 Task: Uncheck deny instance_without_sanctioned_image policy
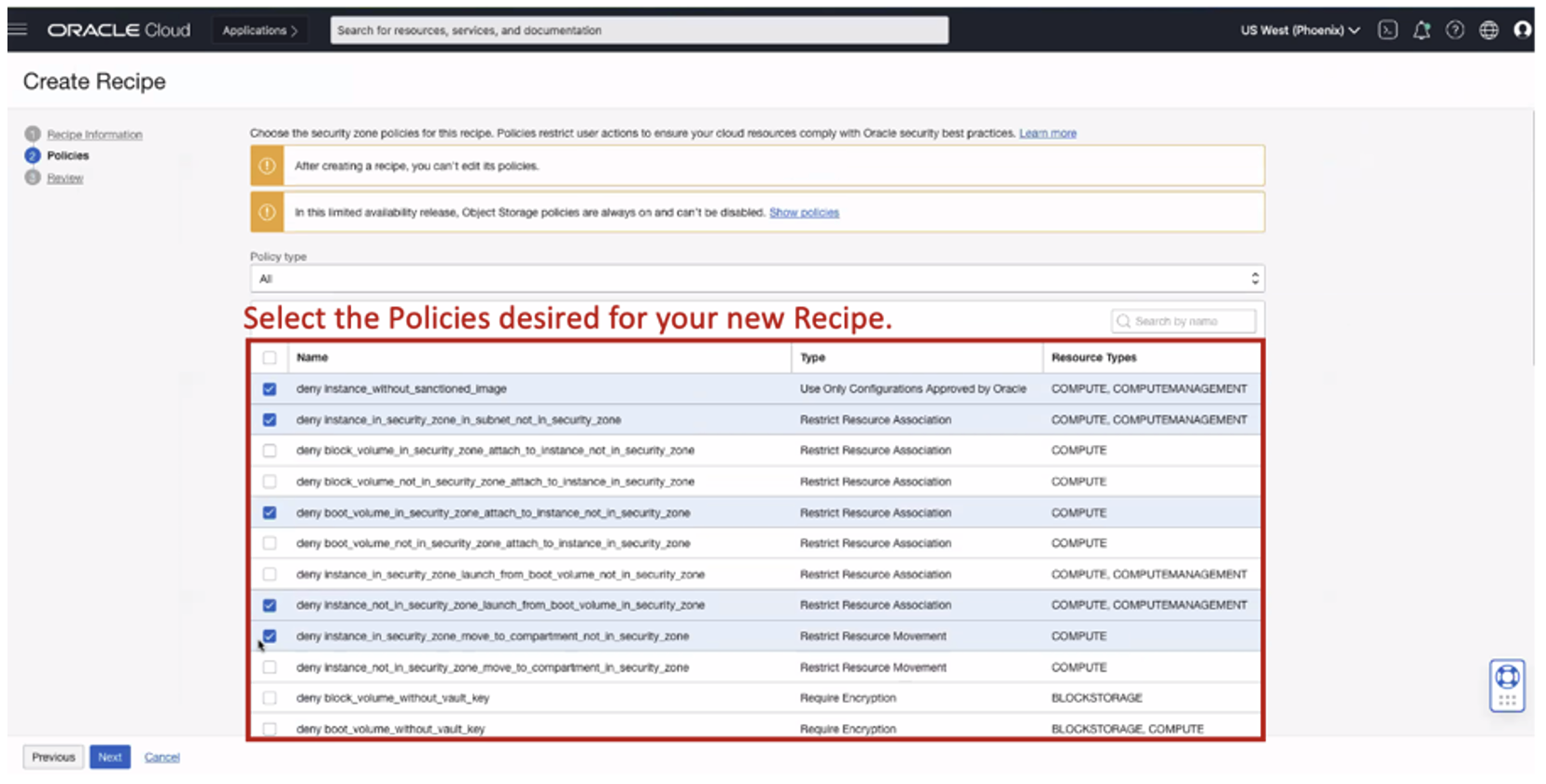(270, 389)
